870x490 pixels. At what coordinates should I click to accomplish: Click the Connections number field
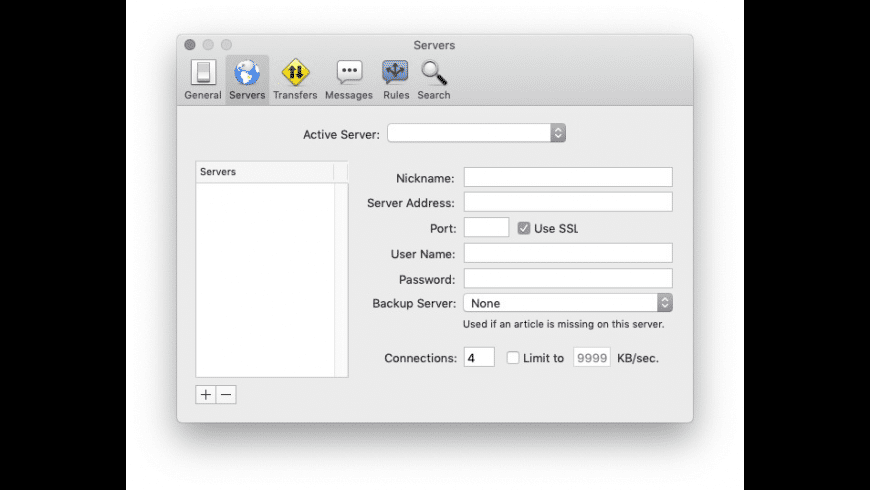pos(479,357)
